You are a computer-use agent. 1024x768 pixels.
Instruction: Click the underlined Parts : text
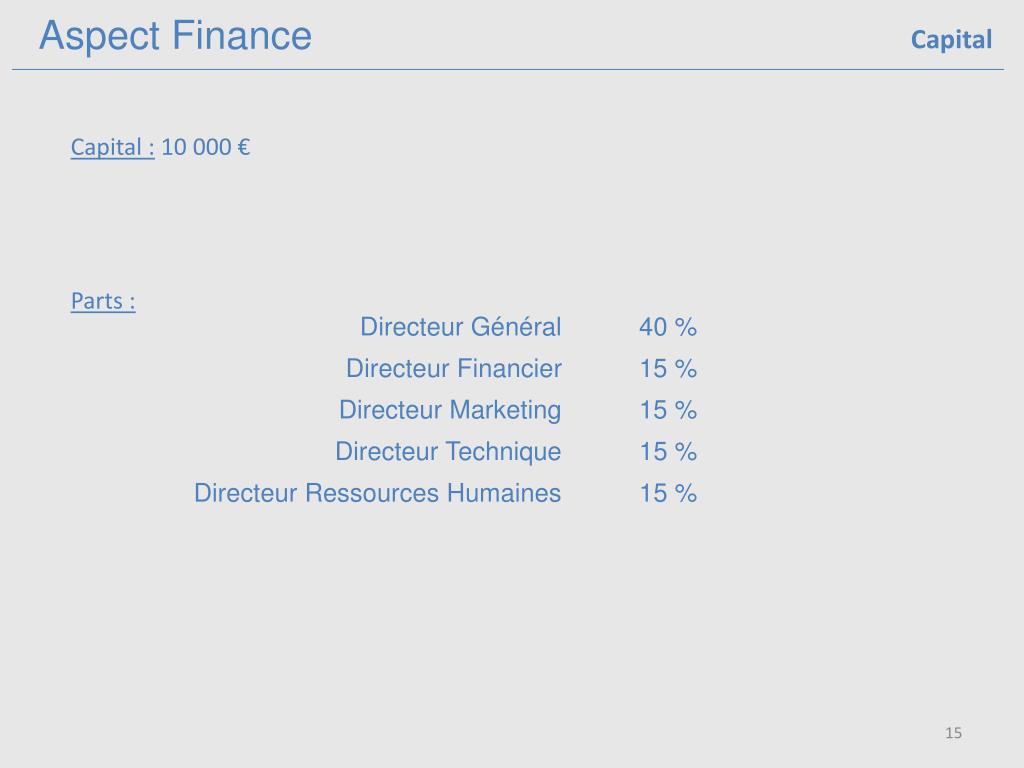[x=103, y=301]
